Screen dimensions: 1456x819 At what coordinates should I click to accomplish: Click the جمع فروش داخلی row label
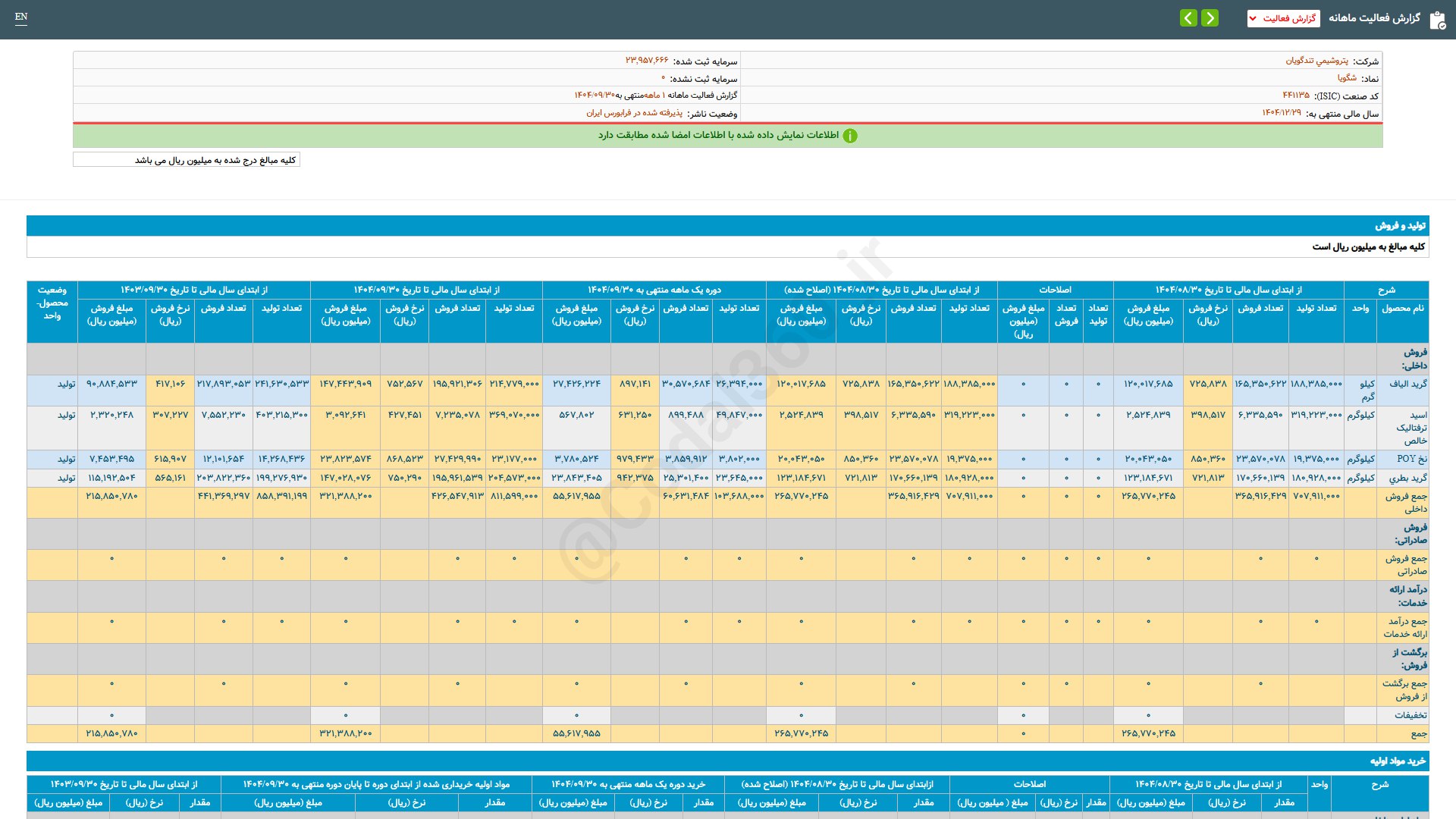(x=1405, y=502)
